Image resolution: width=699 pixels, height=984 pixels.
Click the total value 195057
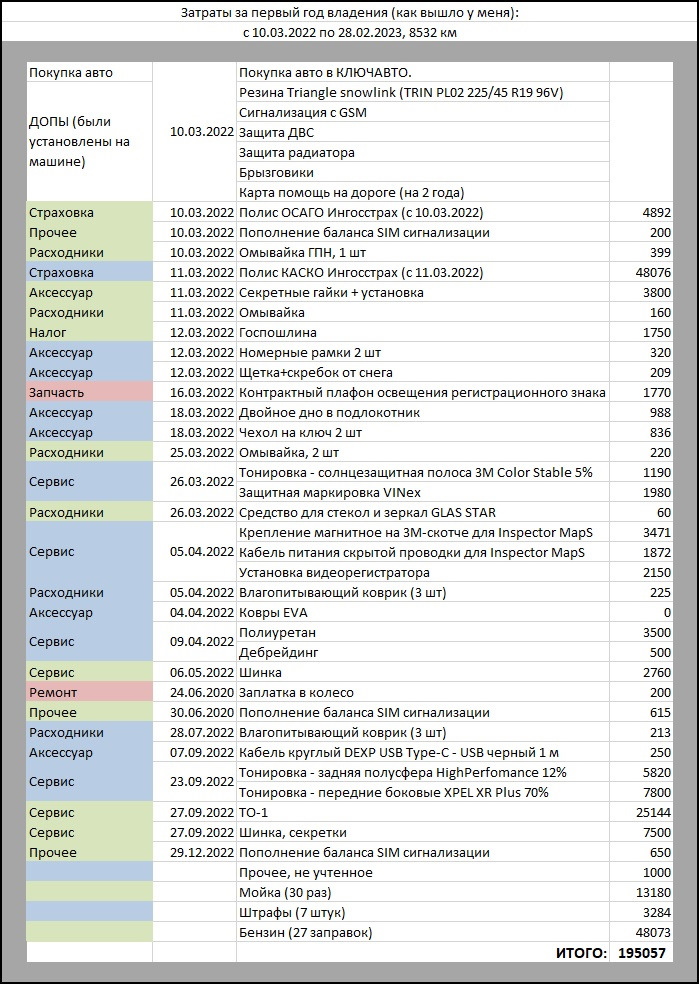click(641, 953)
